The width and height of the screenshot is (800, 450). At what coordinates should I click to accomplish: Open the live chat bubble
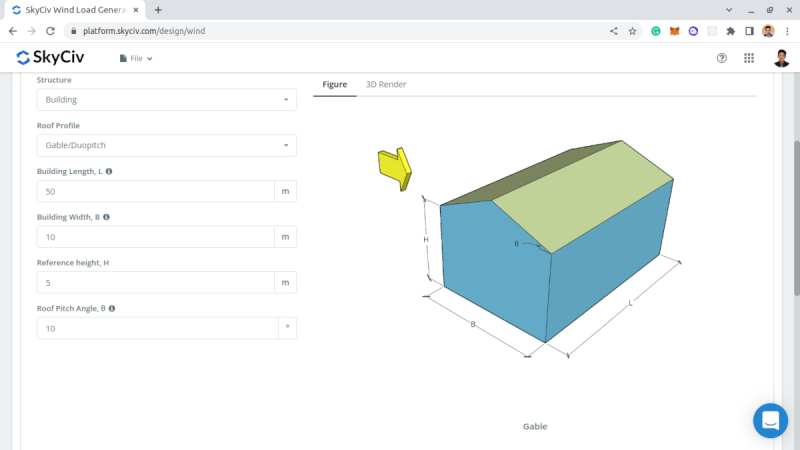(x=770, y=420)
